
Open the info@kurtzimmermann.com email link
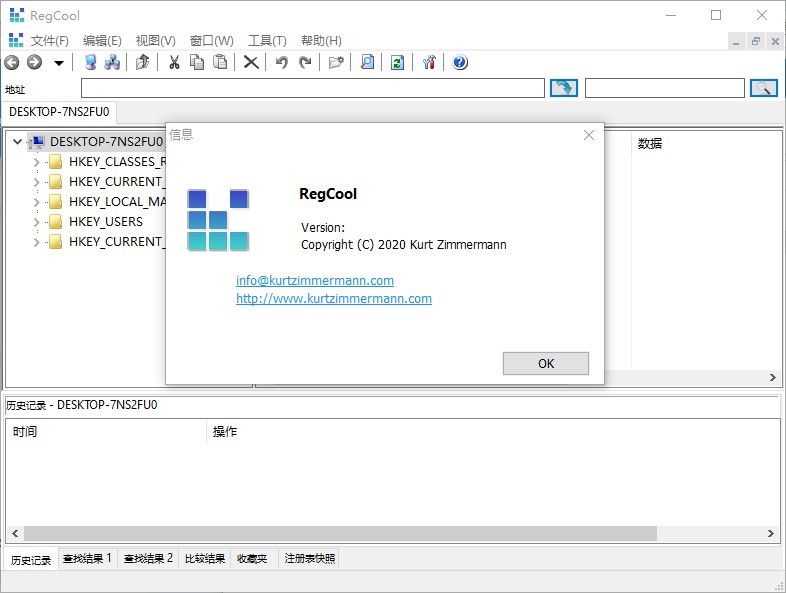[x=315, y=280]
